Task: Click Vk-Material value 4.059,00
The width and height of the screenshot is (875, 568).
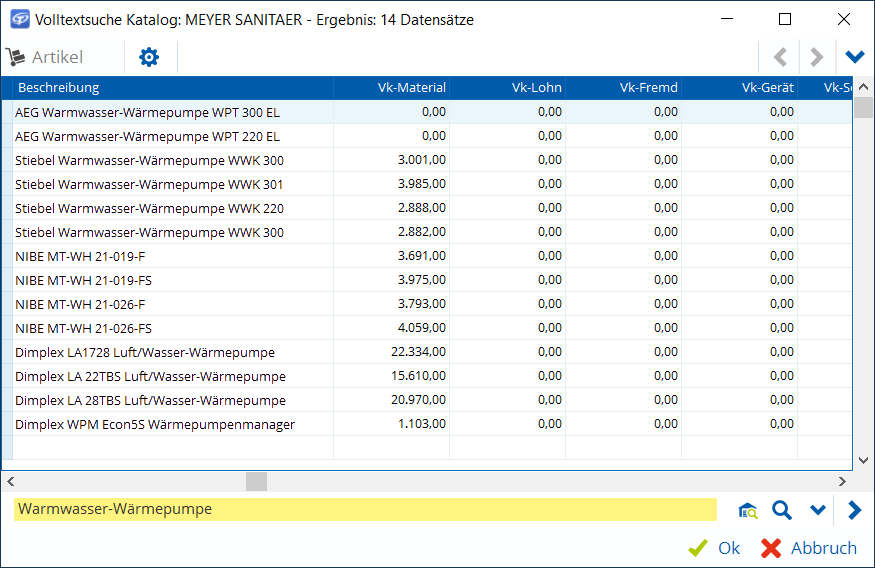Action: [422, 328]
